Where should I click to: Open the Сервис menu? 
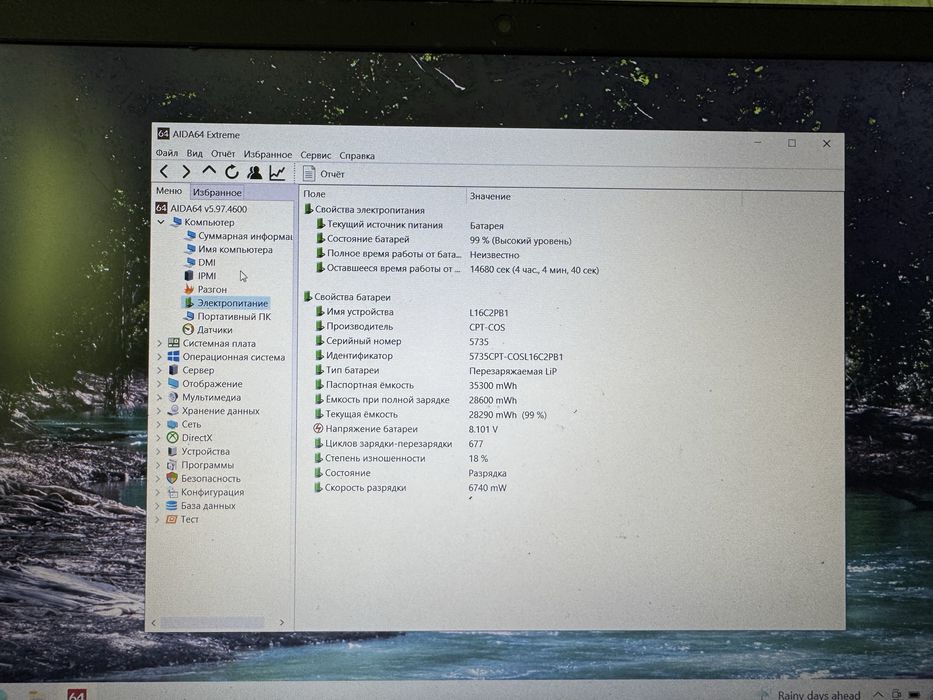click(315, 155)
